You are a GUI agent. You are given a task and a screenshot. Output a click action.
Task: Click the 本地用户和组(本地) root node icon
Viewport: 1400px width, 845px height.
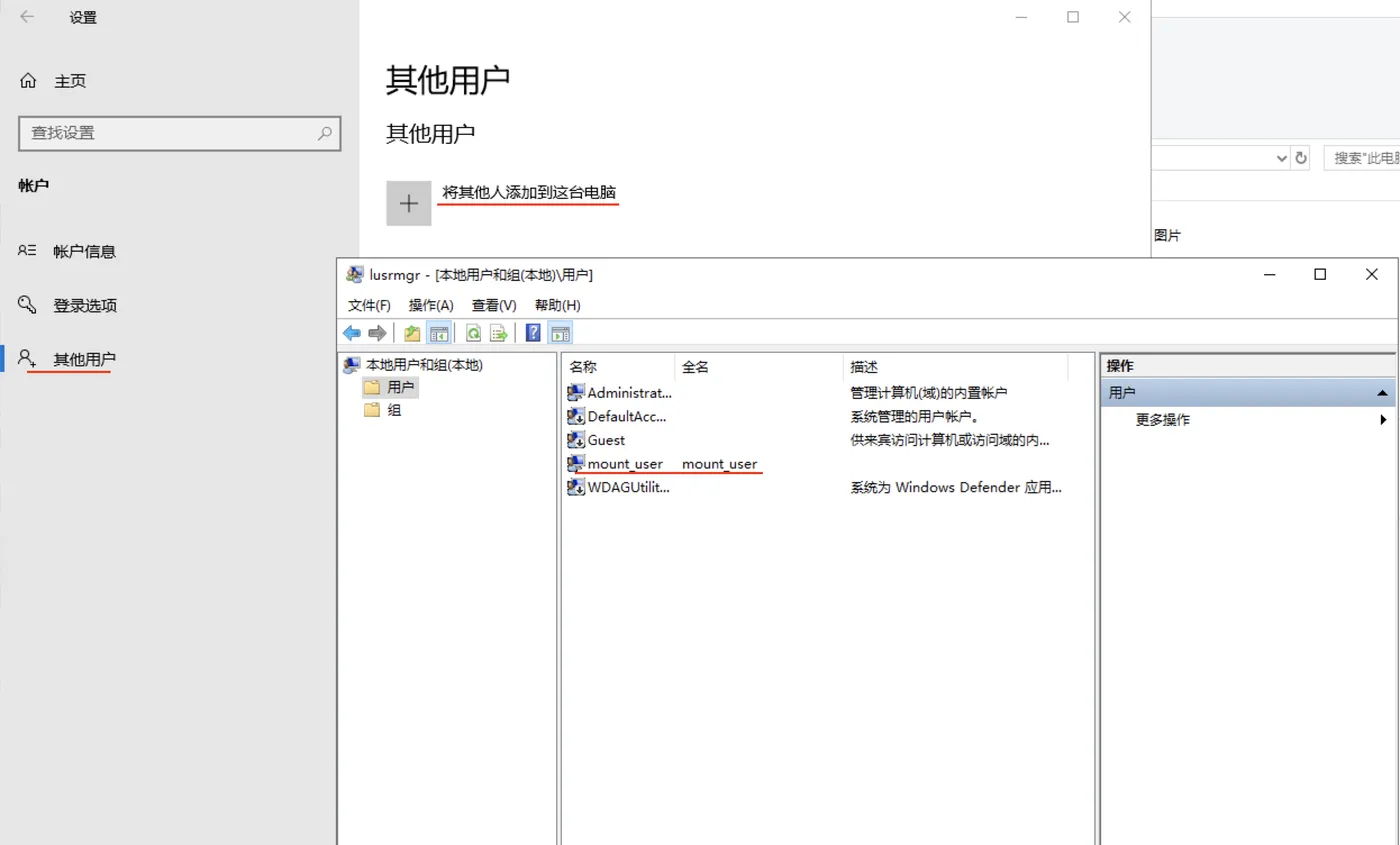point(352,365)
